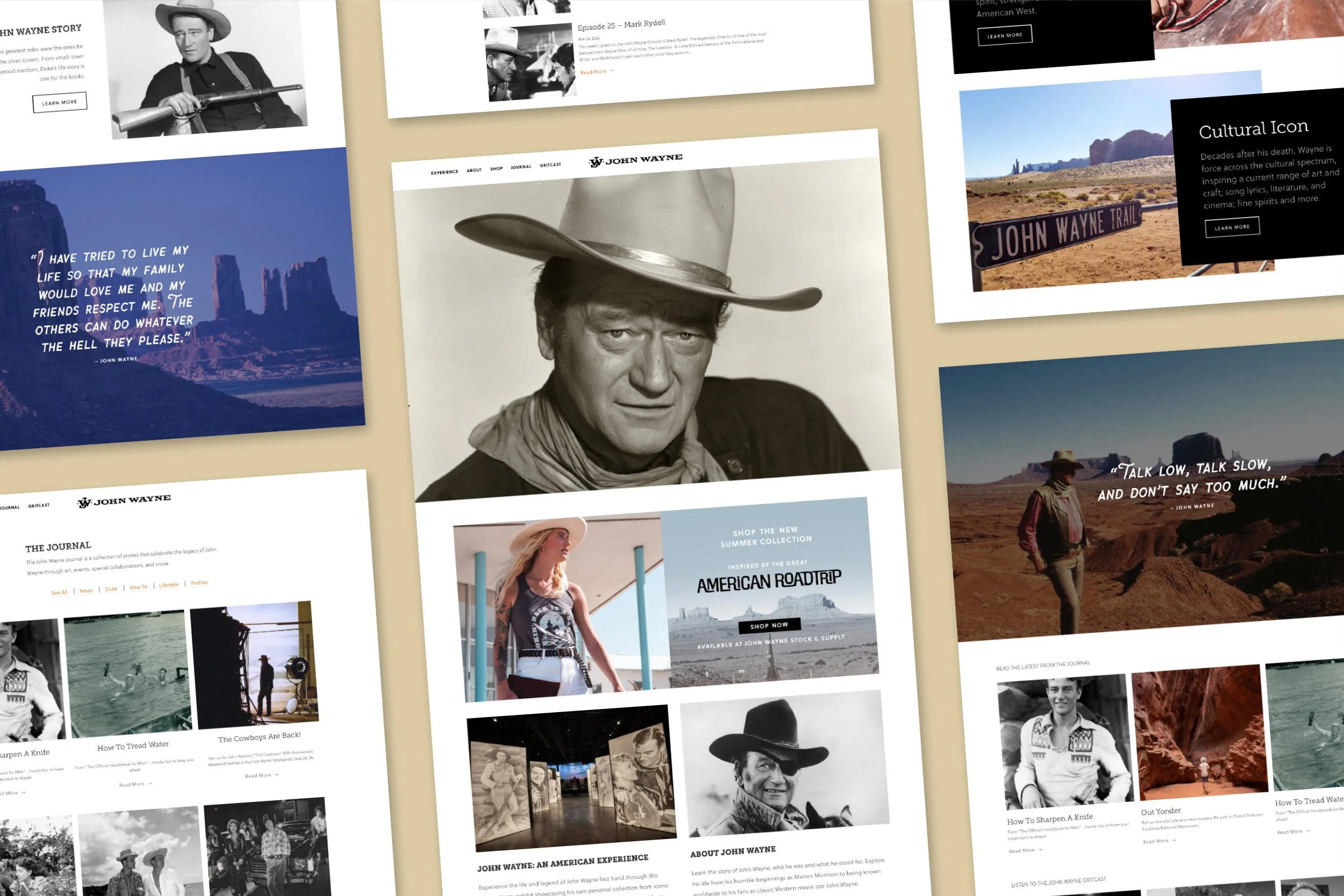
Task: Filter journal by the Duke category
Action: 111,589
